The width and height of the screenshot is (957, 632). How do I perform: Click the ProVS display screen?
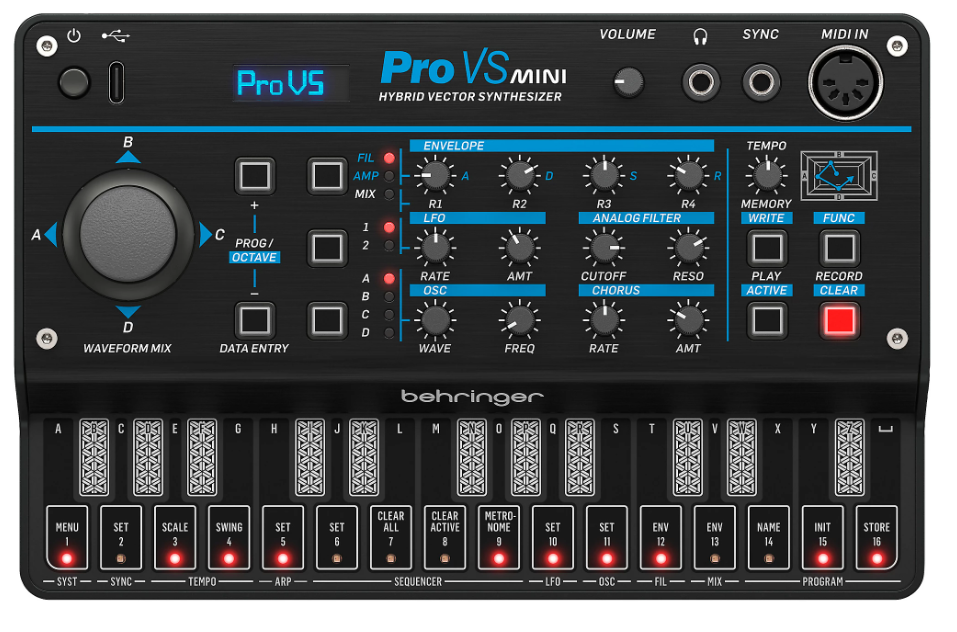pos(291,83)
